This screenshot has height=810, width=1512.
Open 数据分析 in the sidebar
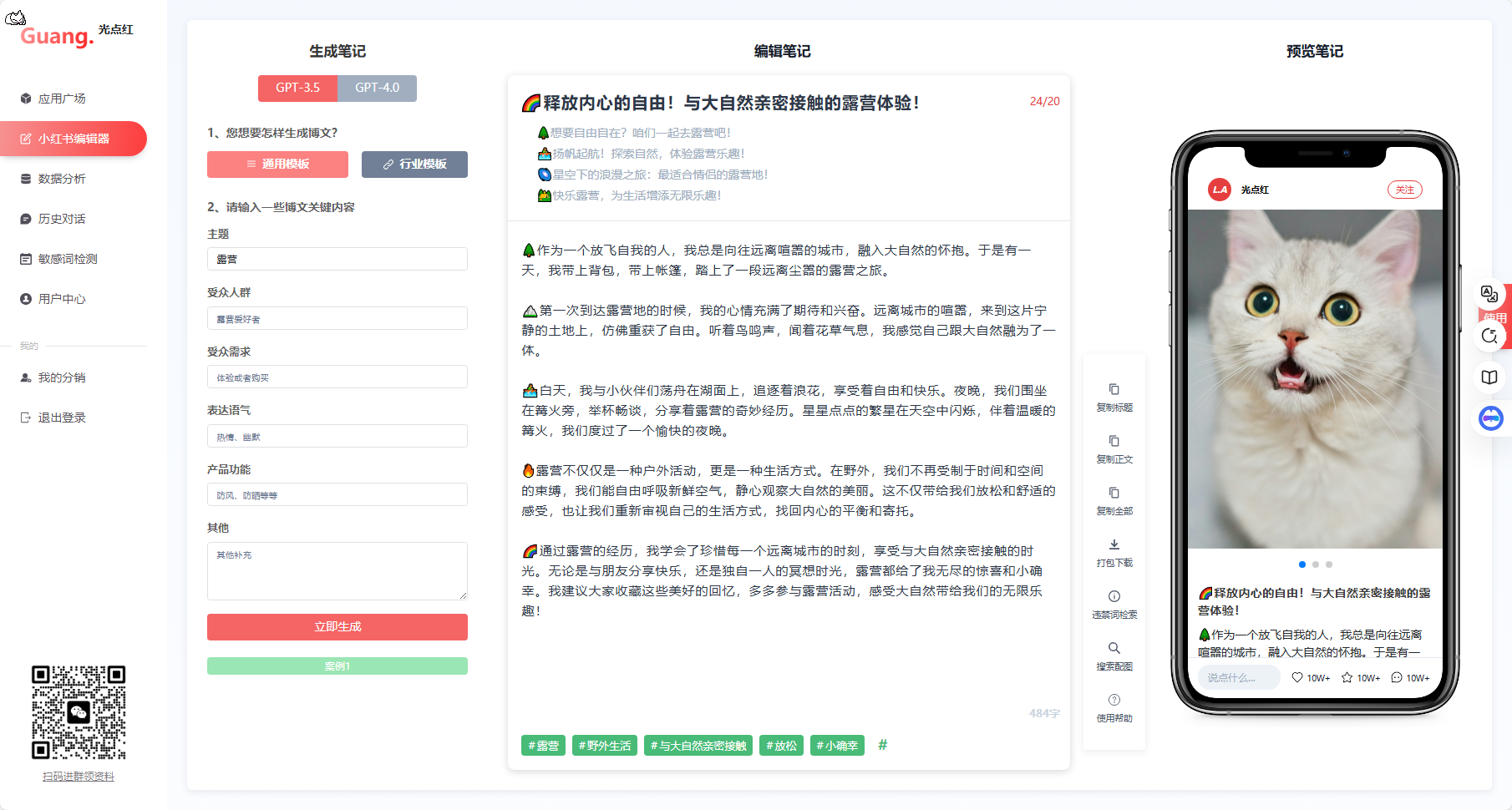coord(62,179)
